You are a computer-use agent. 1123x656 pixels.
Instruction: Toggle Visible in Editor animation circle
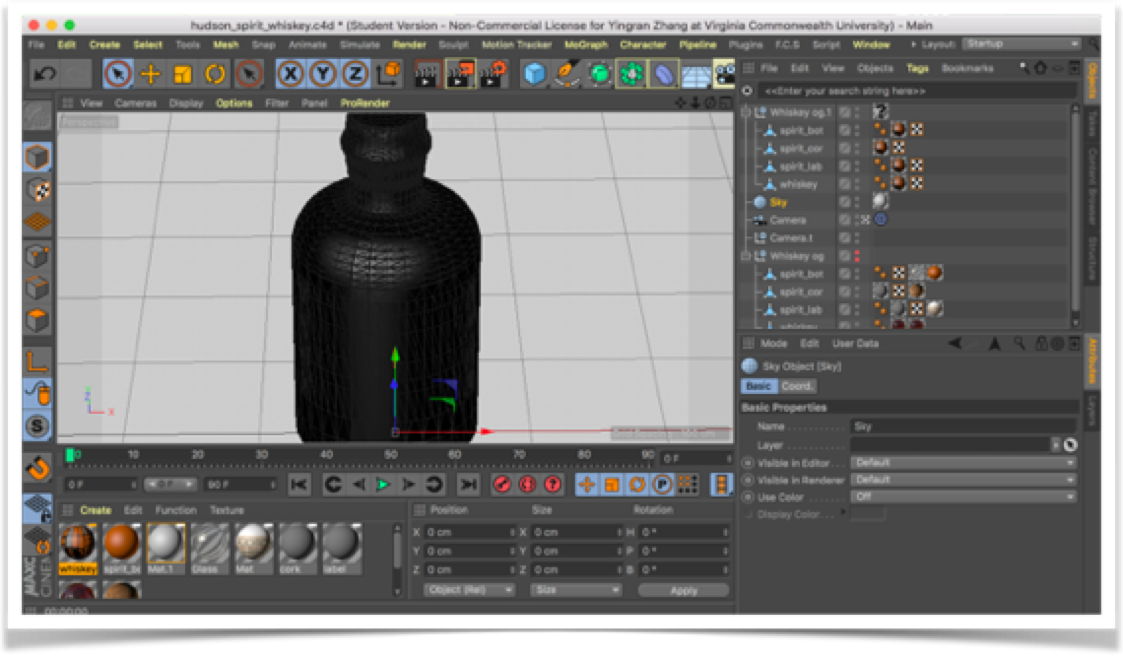click(x=748, y=463)
